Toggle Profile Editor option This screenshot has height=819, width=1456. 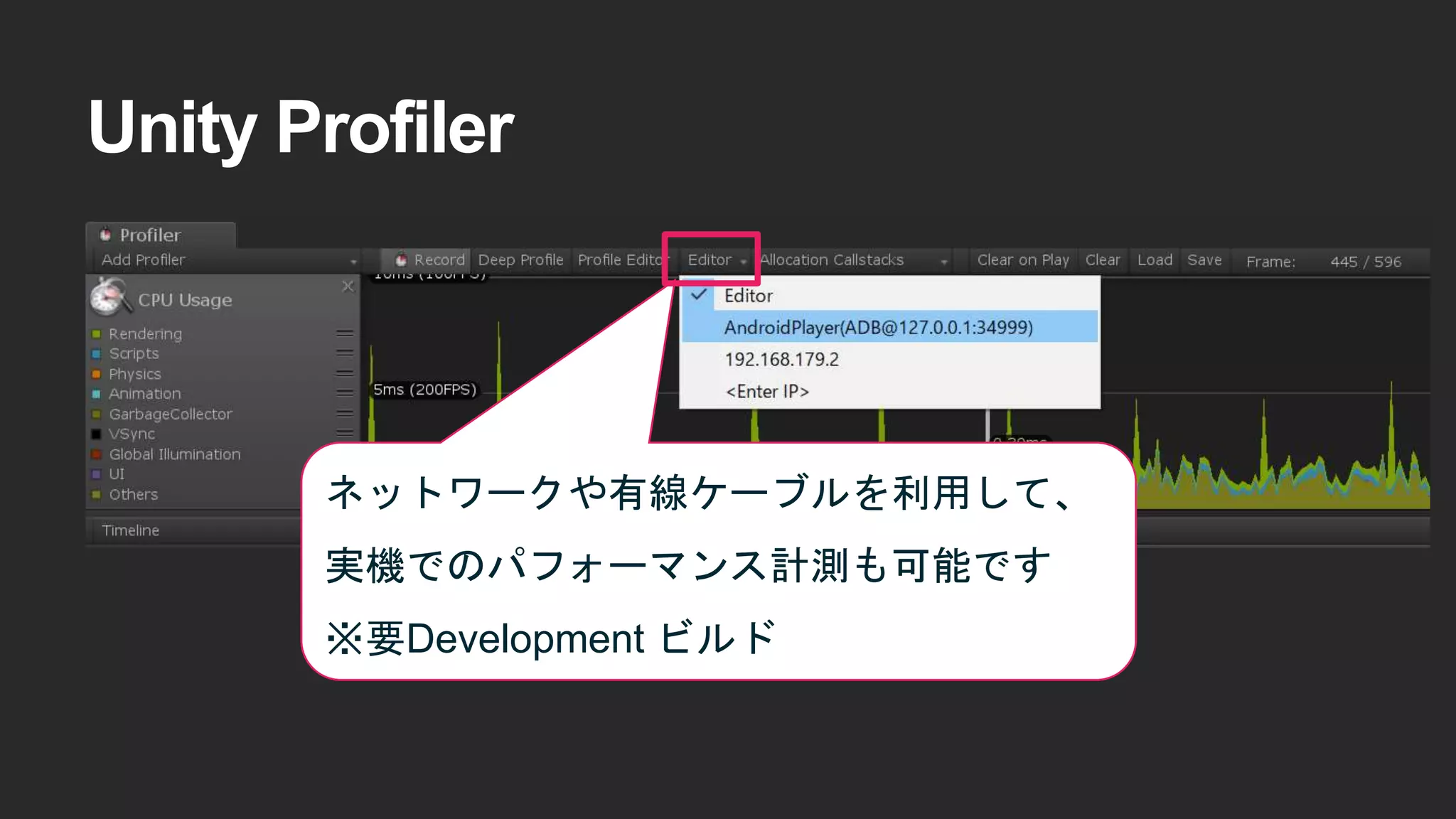622,260
